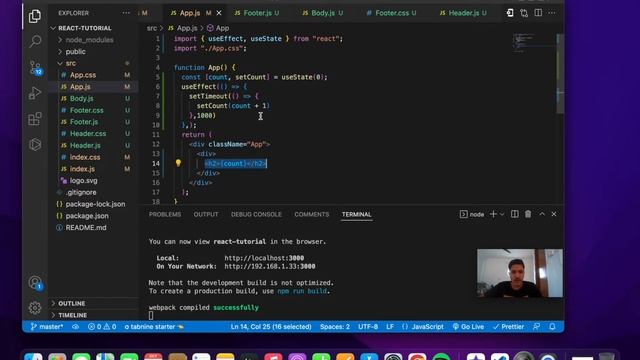Image resolution: width=640 pixels, height=360 pixels.
Task: Switch to Footer.js editor tab
Action: [257, 13]
